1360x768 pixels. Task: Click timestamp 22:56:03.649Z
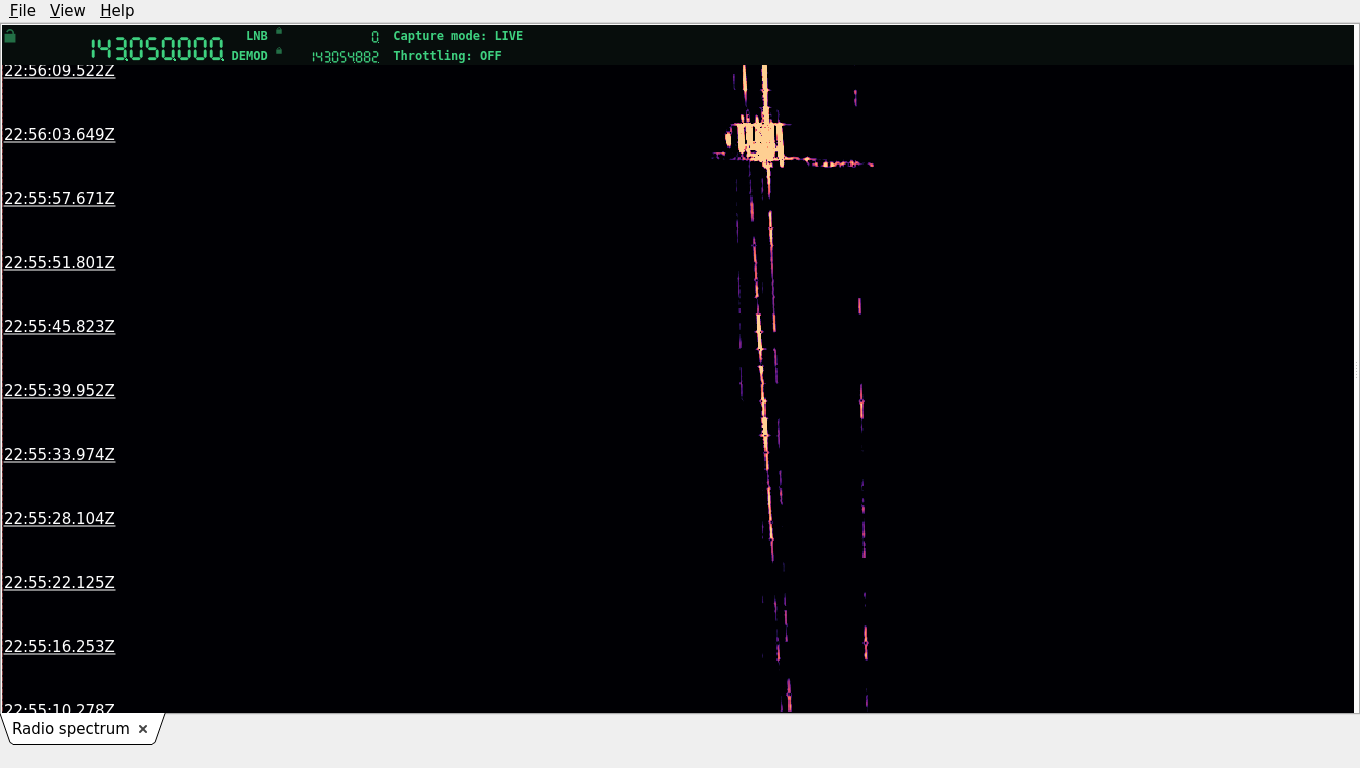pos(60,134)
